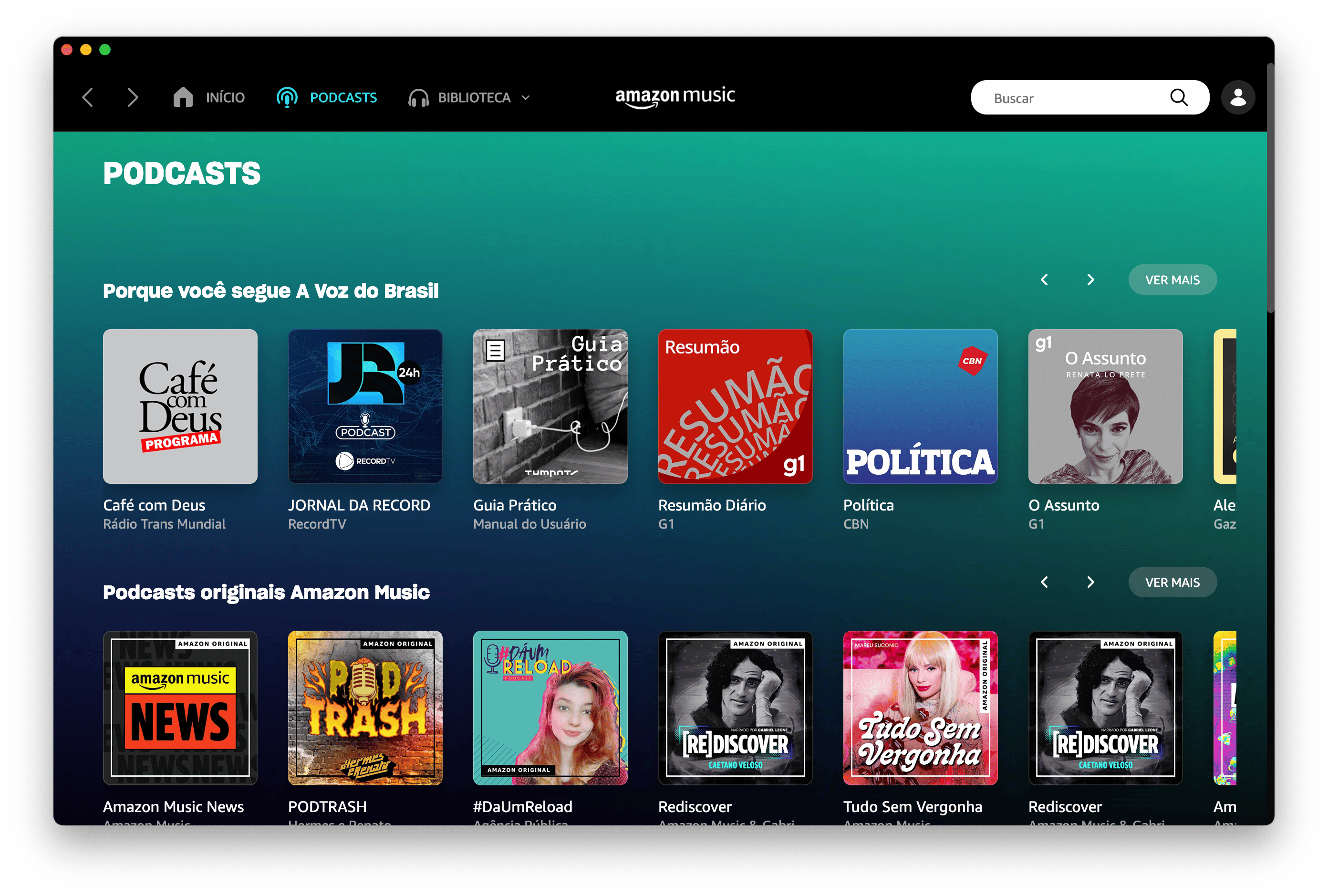Click the O Assunto title link
The width and height of the screenshot is (1328, 896).
click(x=1064, y=505)
